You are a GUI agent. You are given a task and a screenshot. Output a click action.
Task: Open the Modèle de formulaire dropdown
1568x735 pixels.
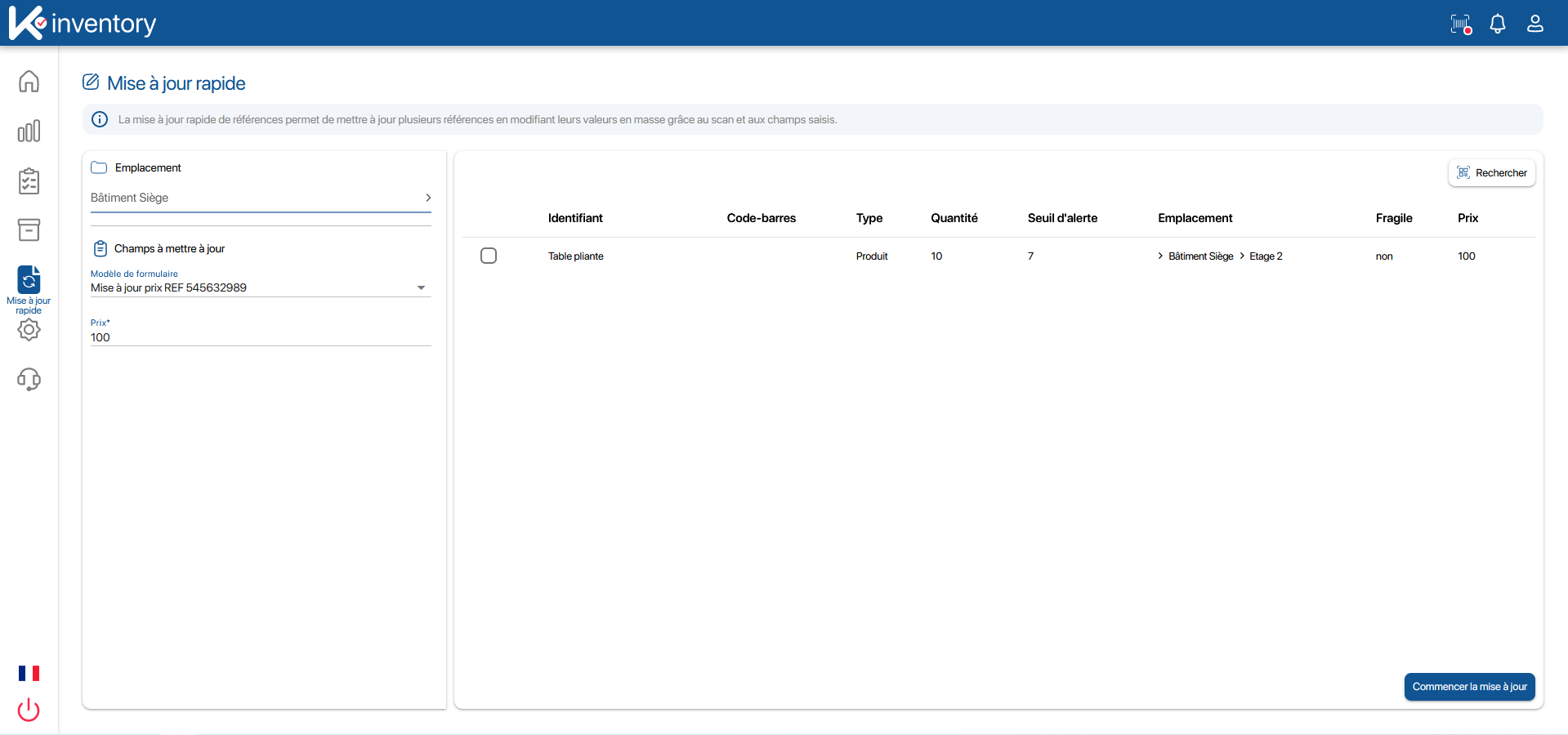[421, 287]
